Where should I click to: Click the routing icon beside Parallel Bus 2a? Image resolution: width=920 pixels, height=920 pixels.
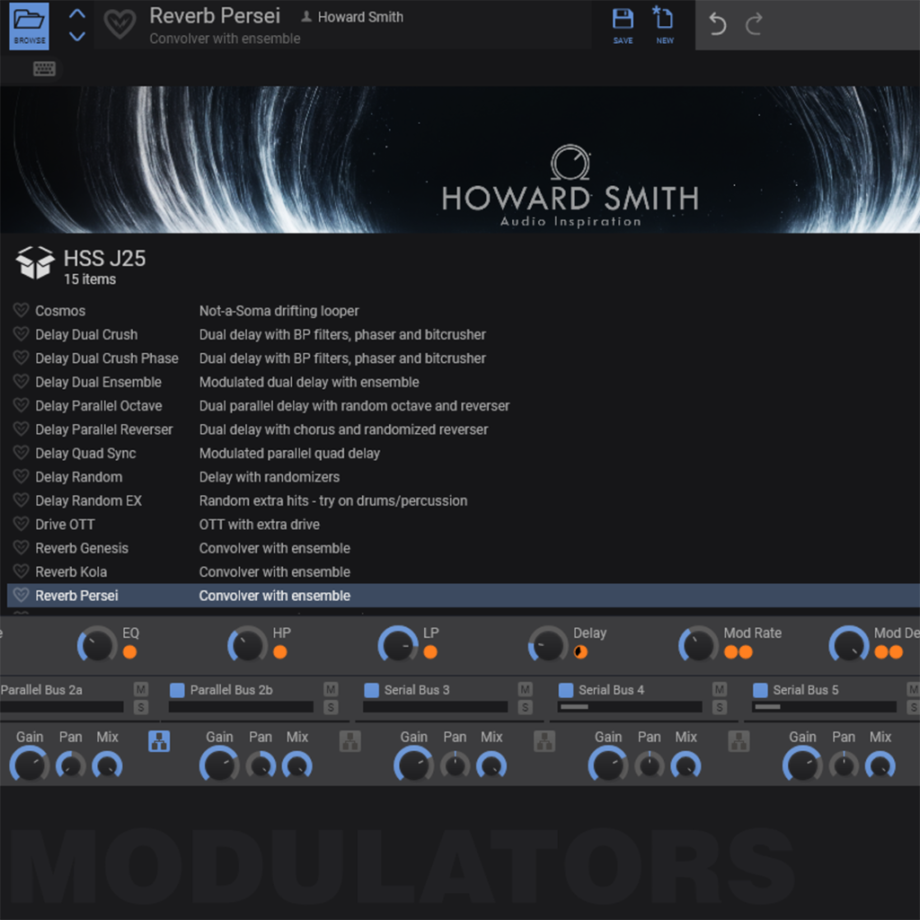pyautogui.click(x=157, y=741)
